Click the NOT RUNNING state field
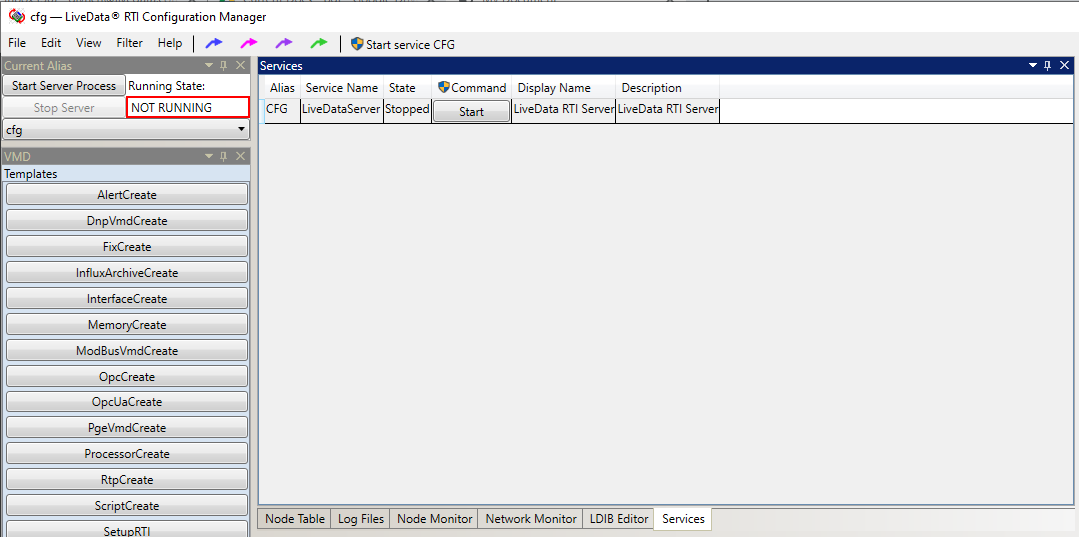Image resolution: width=1079 pixels, height=537 pixels. [x=187, y=107]
